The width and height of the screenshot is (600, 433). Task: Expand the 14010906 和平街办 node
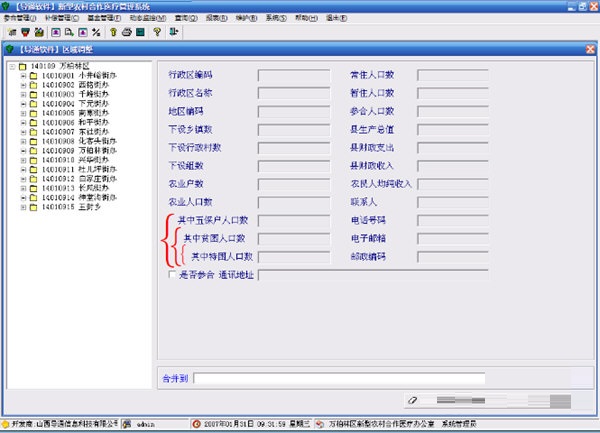point(23,123)
